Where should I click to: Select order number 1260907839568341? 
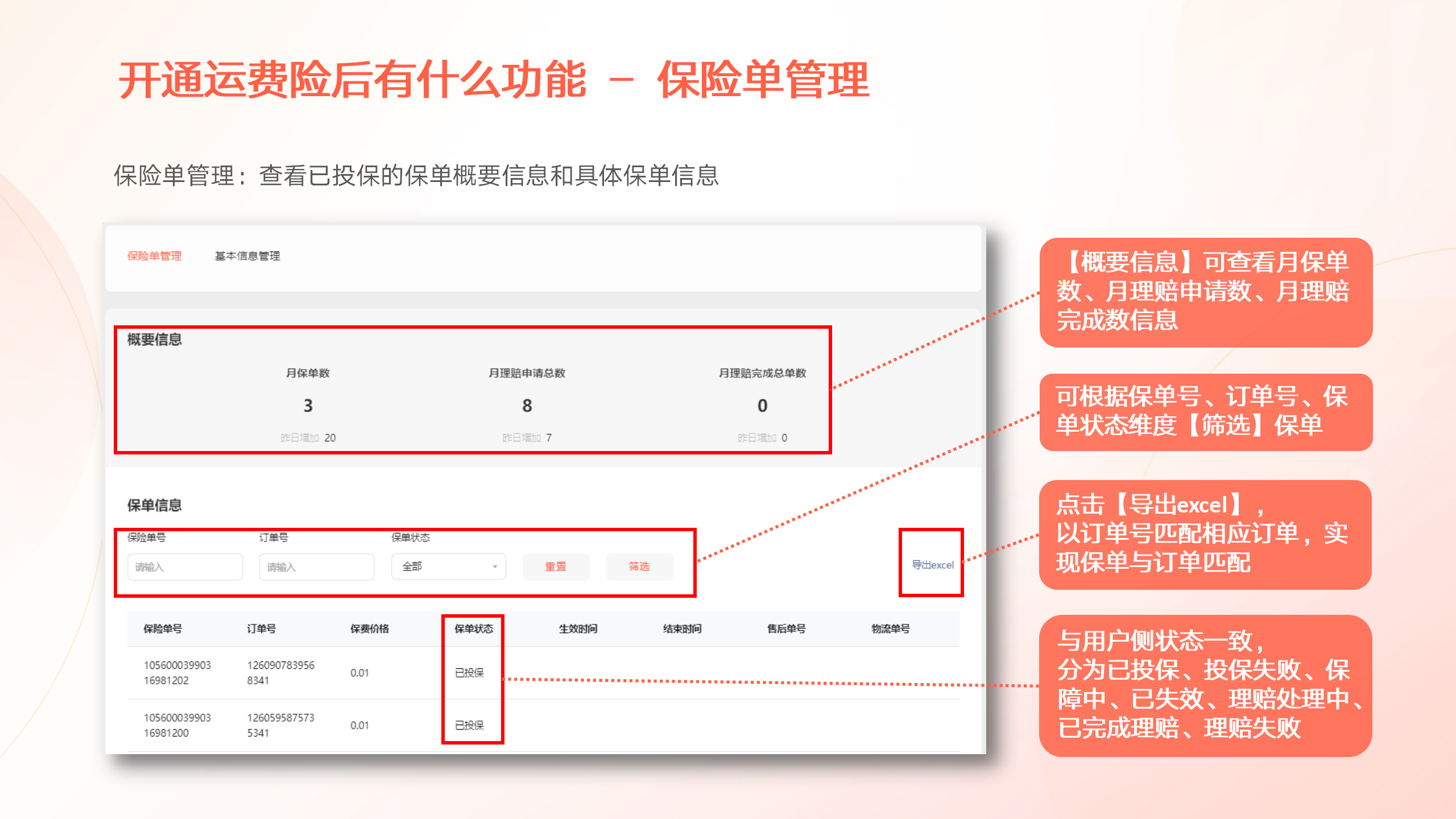280,672
